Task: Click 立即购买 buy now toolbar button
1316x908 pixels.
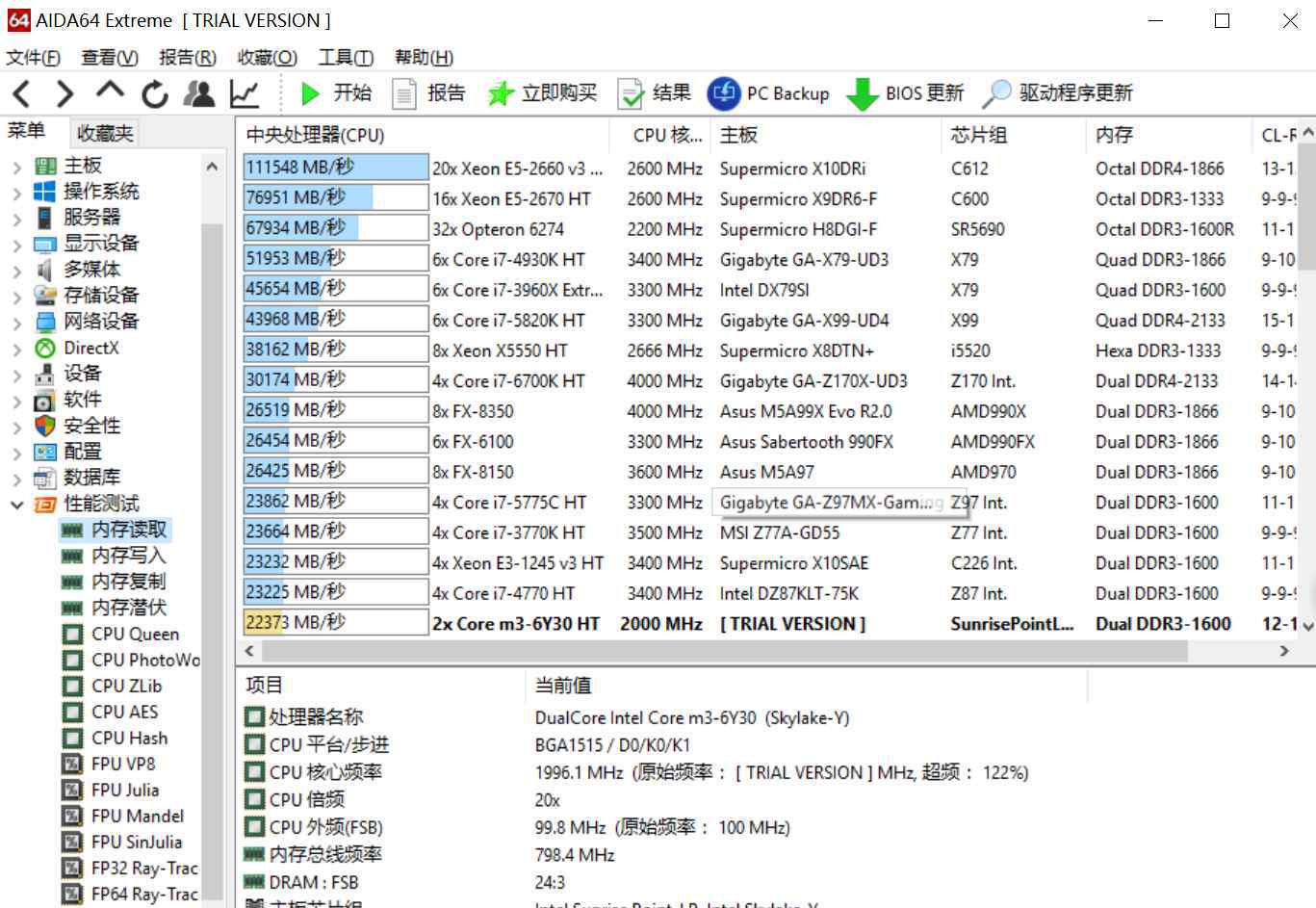Action: tap(542, 93)
